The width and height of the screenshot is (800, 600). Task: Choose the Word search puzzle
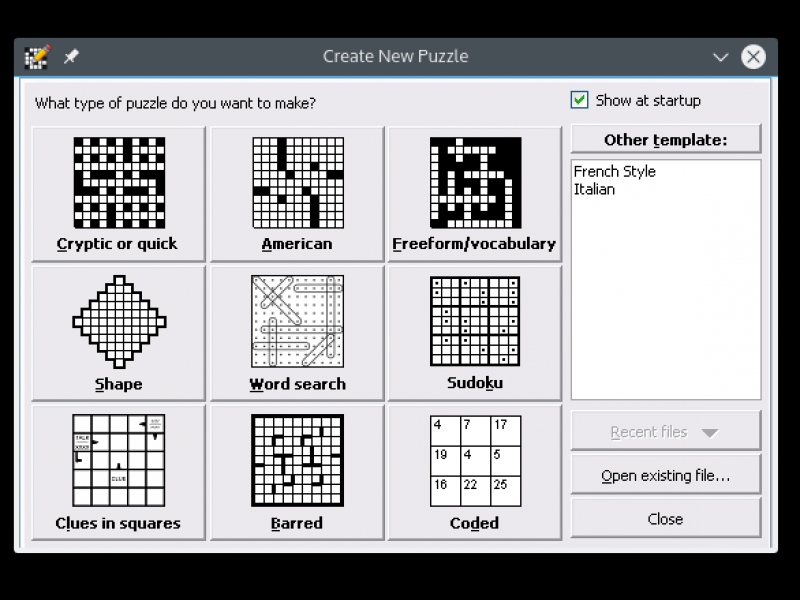[297, 333]
